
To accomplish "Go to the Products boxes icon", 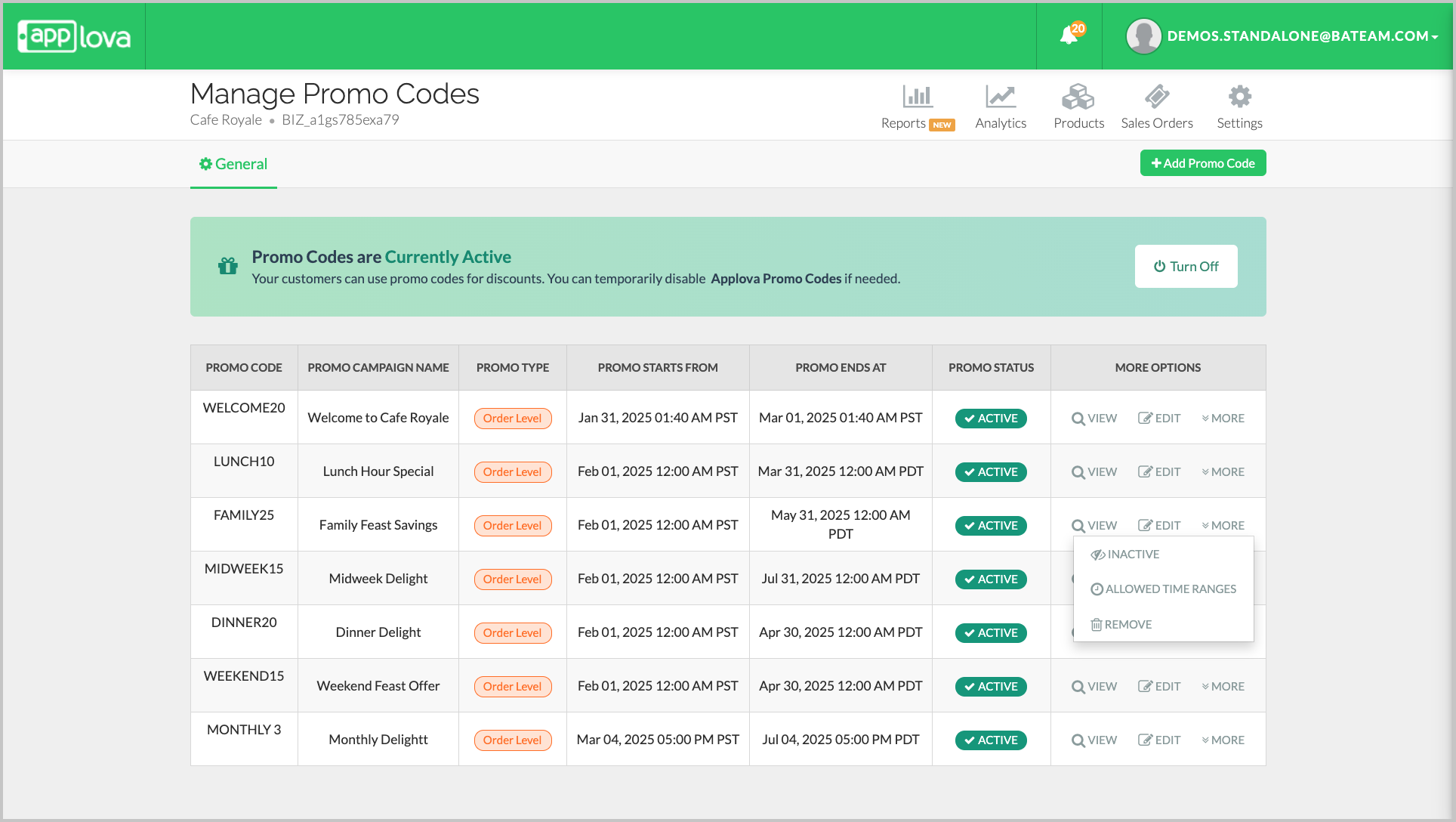I will coord(1078,97).
